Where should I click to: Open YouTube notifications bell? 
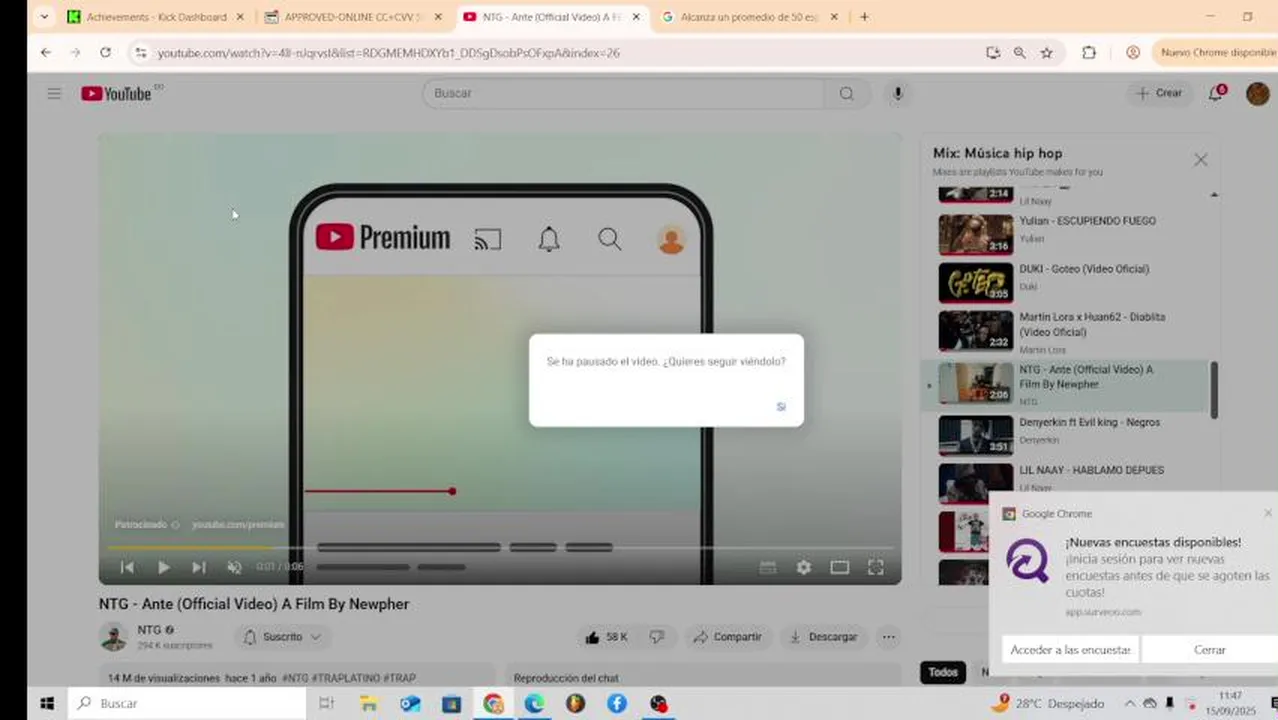pos(1216,93)
